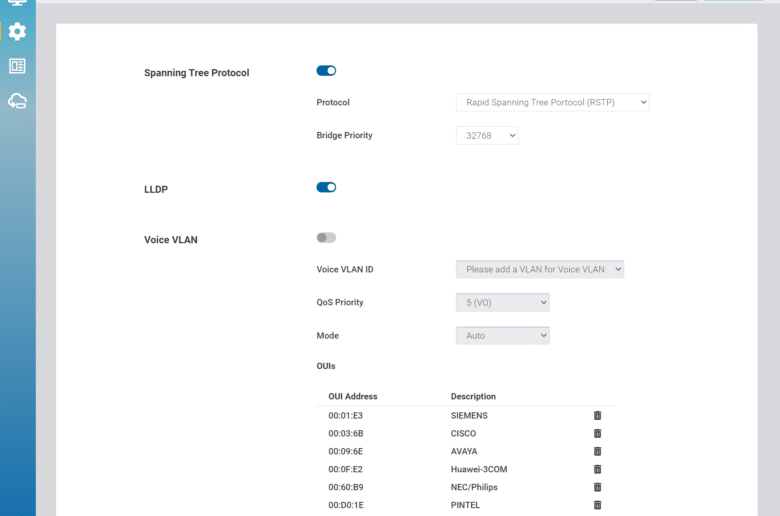
Task: Open the cloud management icon in sidebar
Action: [17, 101]
